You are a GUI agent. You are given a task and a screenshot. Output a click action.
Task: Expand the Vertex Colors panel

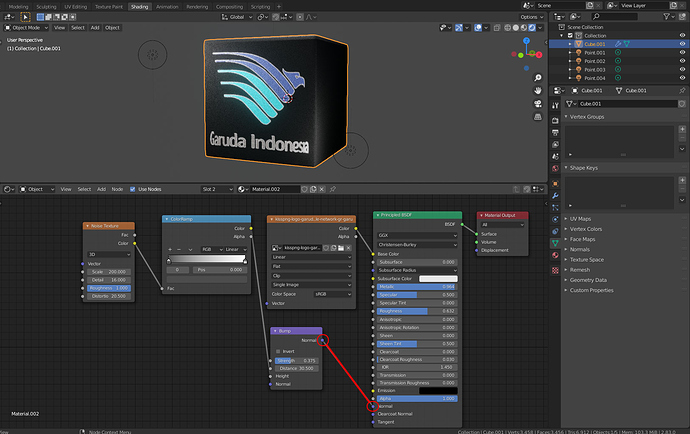(x=585, y=229)
